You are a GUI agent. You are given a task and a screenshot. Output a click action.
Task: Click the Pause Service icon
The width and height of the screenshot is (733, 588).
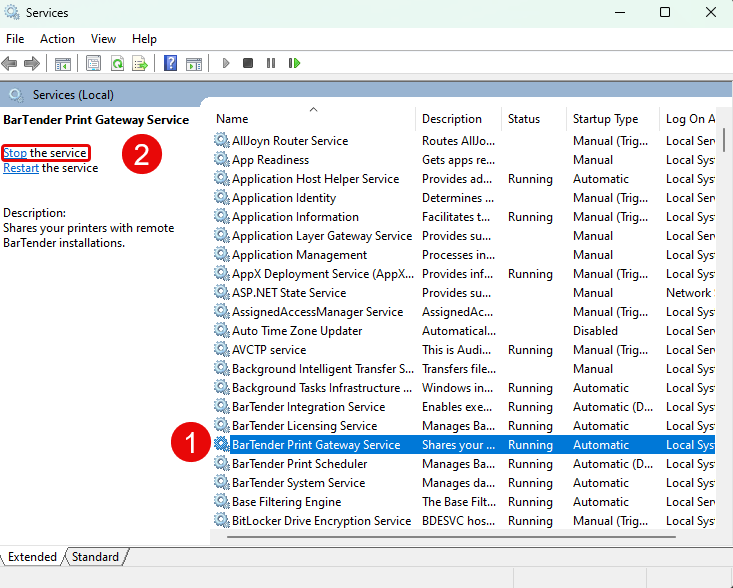click(271, 63)
